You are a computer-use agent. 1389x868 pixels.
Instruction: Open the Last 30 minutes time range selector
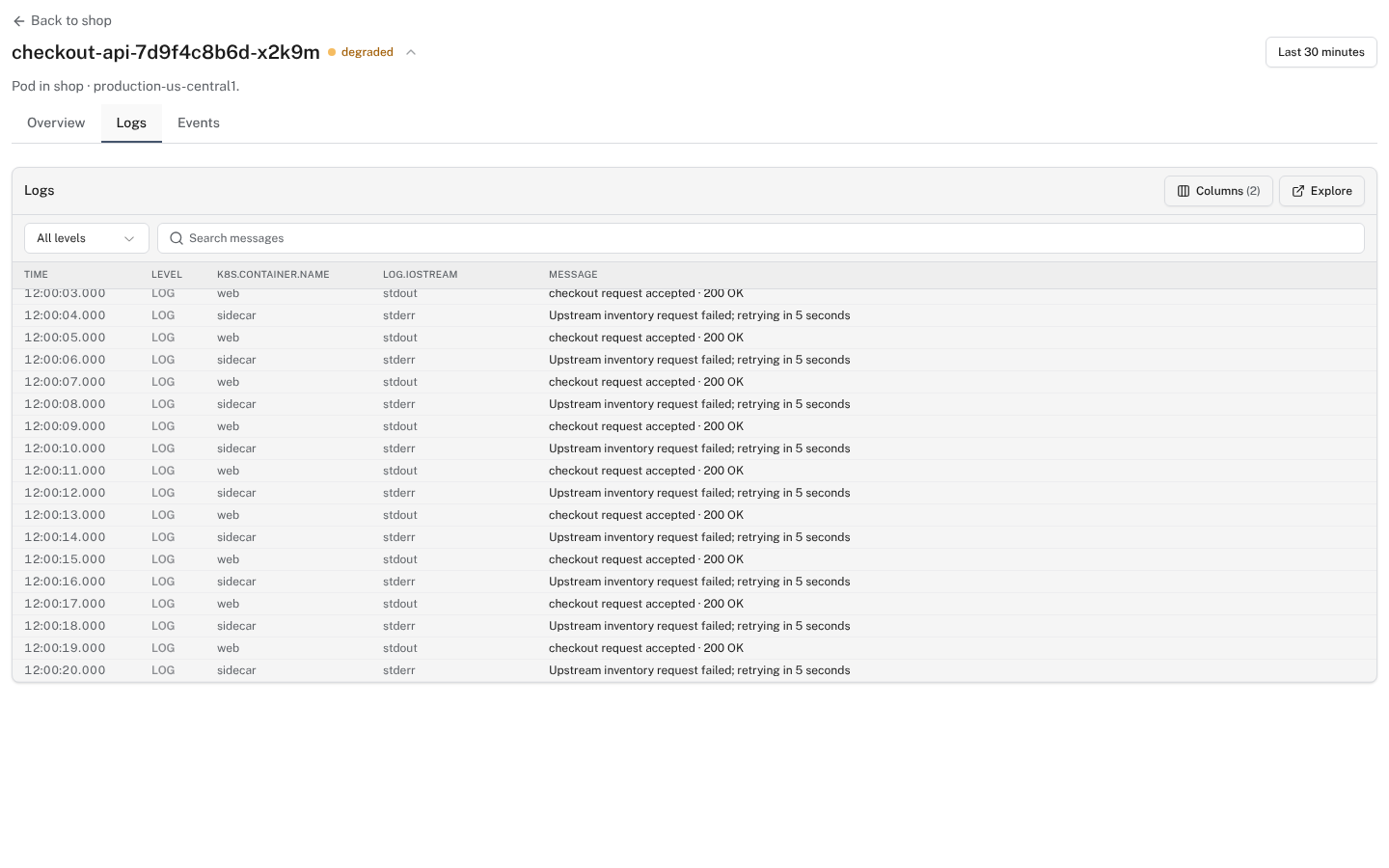[1321, 52]
